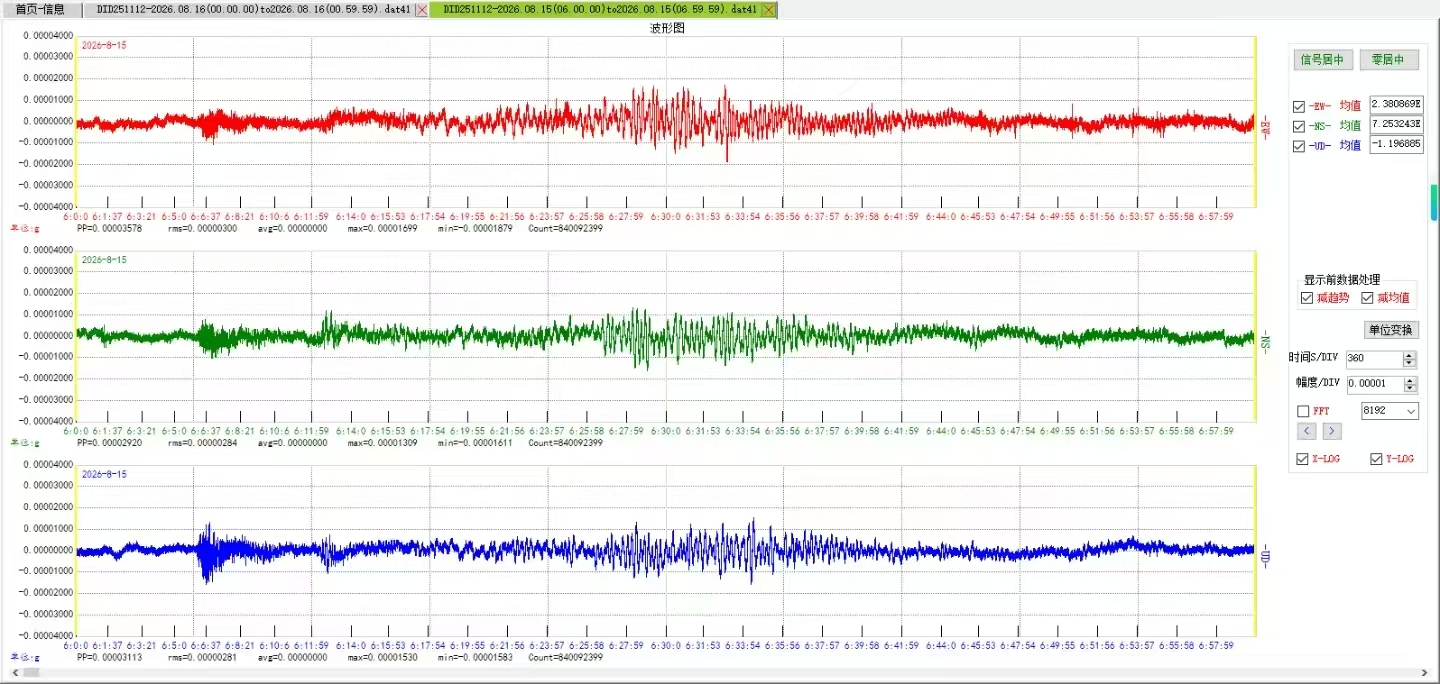Uncheck the UD channel checkbox

pyautogui.click(x=1299, y=146)
